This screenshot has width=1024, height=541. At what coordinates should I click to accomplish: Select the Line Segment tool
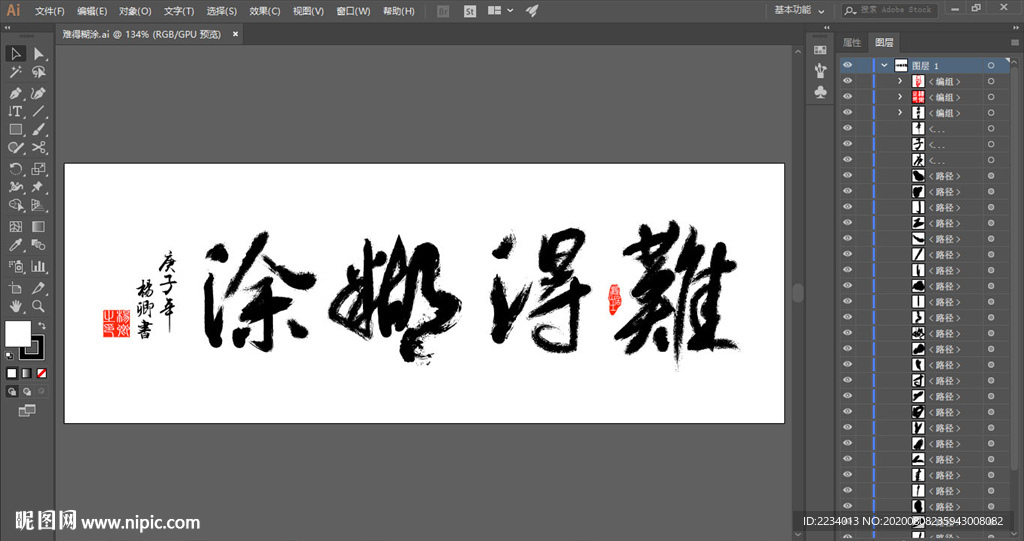39,111
